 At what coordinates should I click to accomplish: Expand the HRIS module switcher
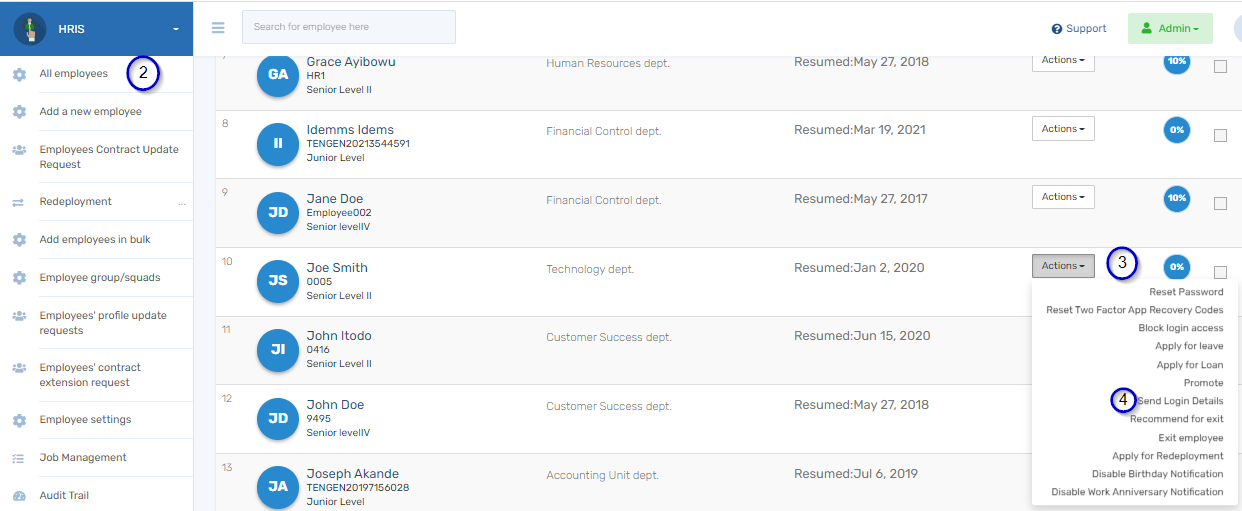[176, 29]
